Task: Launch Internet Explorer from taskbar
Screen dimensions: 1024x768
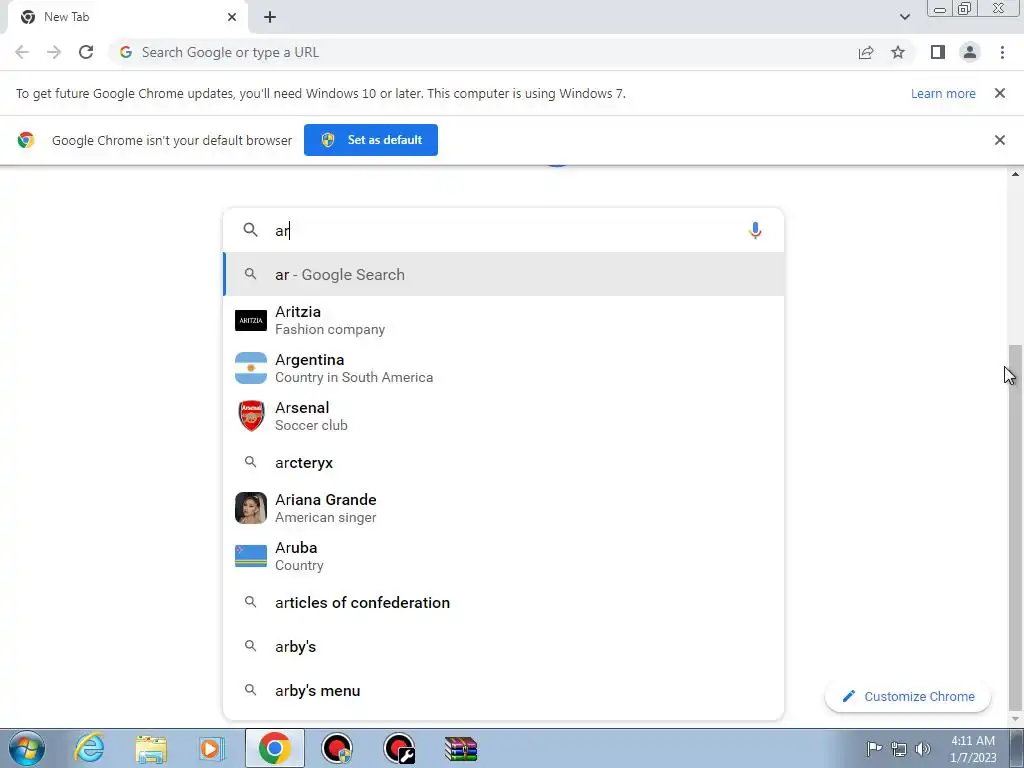Action: 89,748
